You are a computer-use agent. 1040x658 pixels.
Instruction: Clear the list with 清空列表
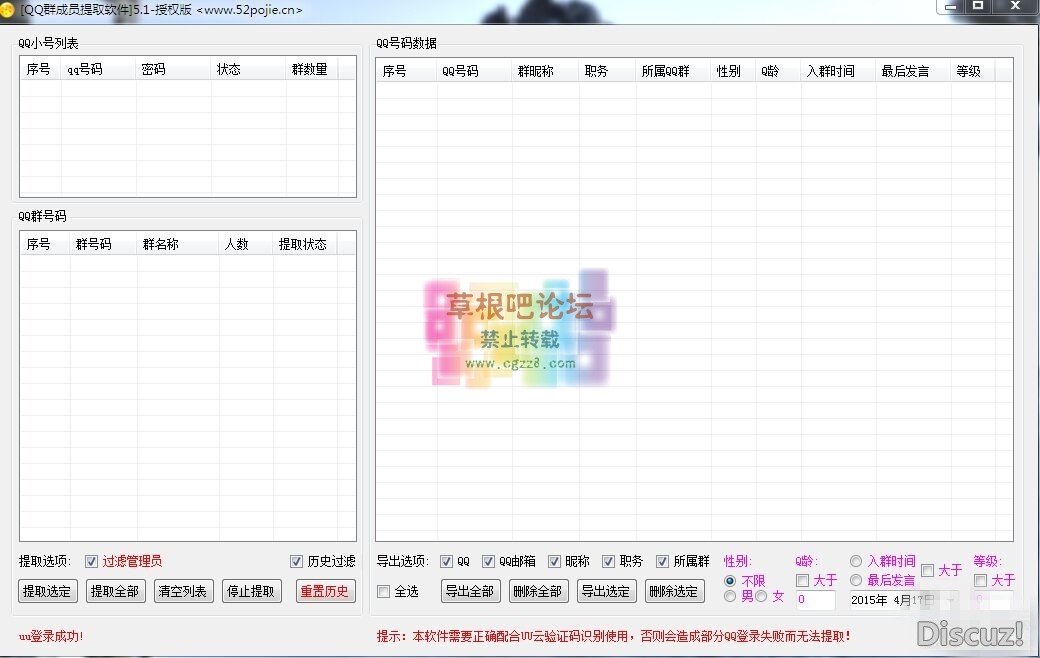(183, 591)
